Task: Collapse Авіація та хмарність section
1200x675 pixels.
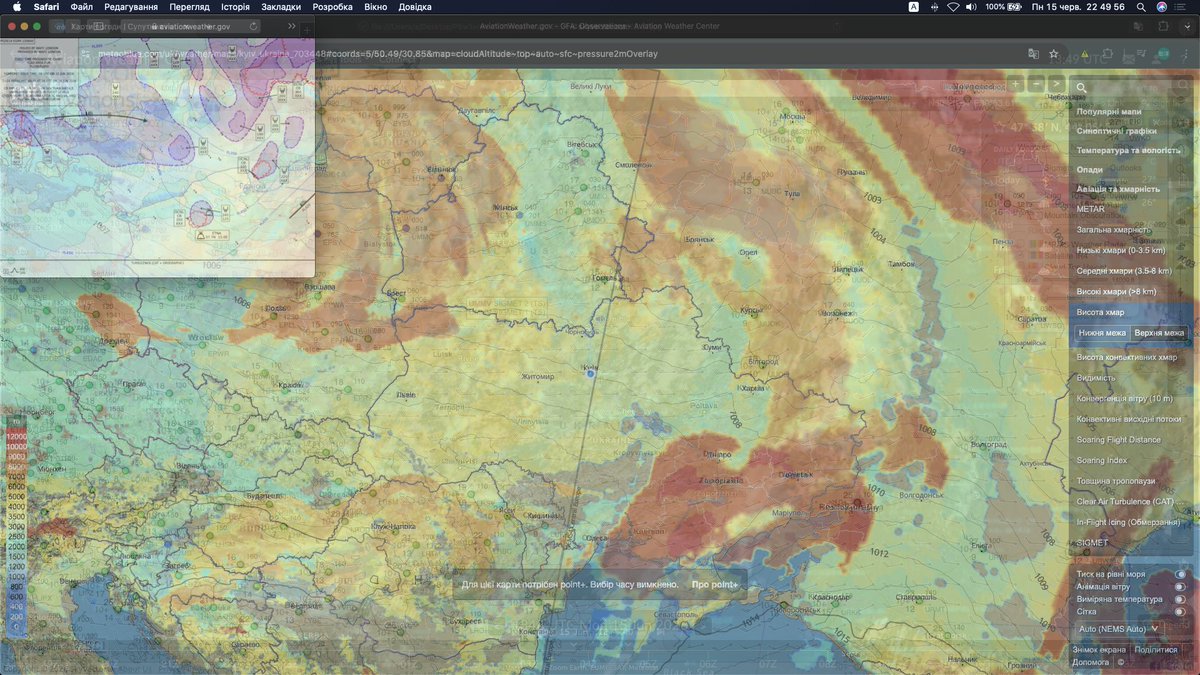Action: (1118, 189)
